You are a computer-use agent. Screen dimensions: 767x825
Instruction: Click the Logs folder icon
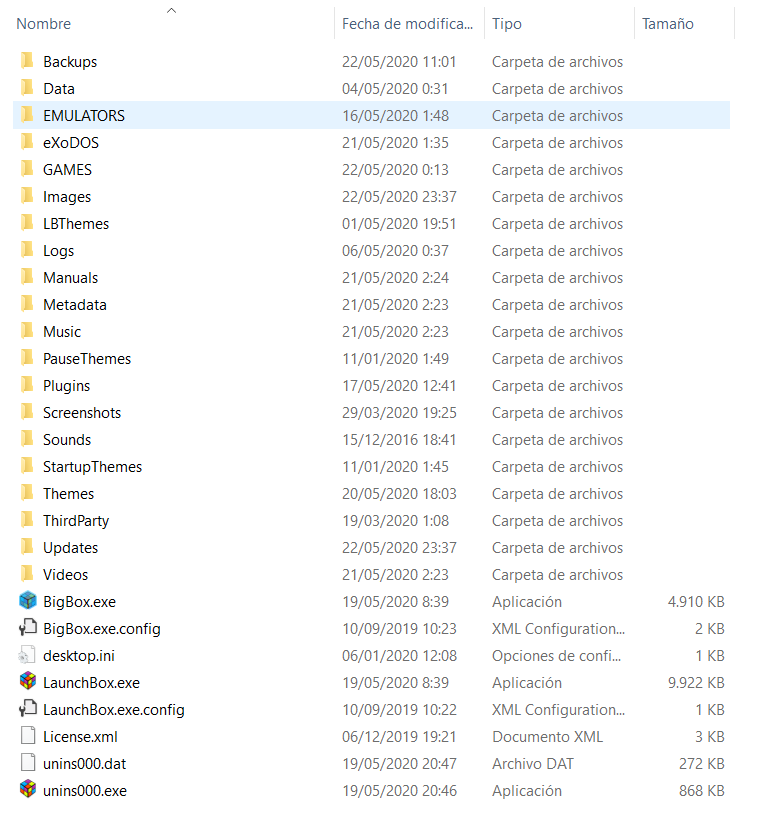pos(27,249)
